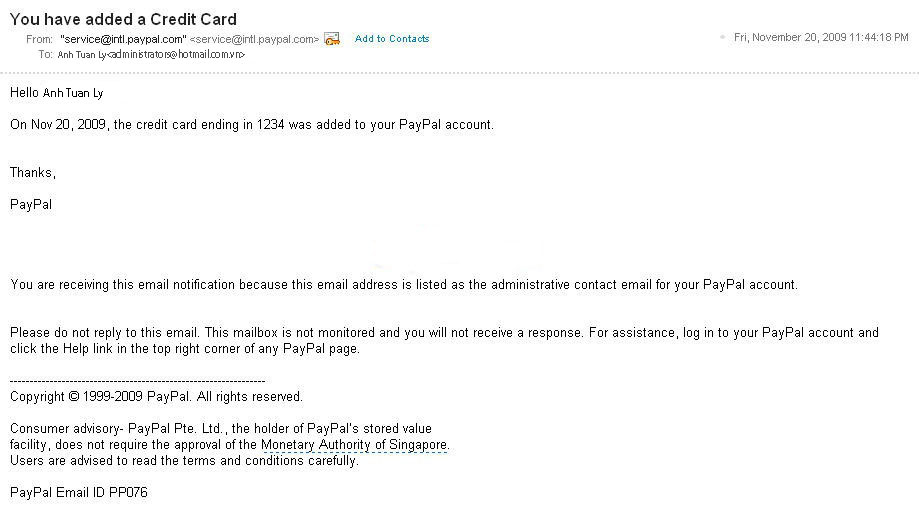The height and width of the screenshot is (510, 919).
Task: Click the quoted sender name "service@intl.paypal.com"
Action: click(x=123, y=39)
